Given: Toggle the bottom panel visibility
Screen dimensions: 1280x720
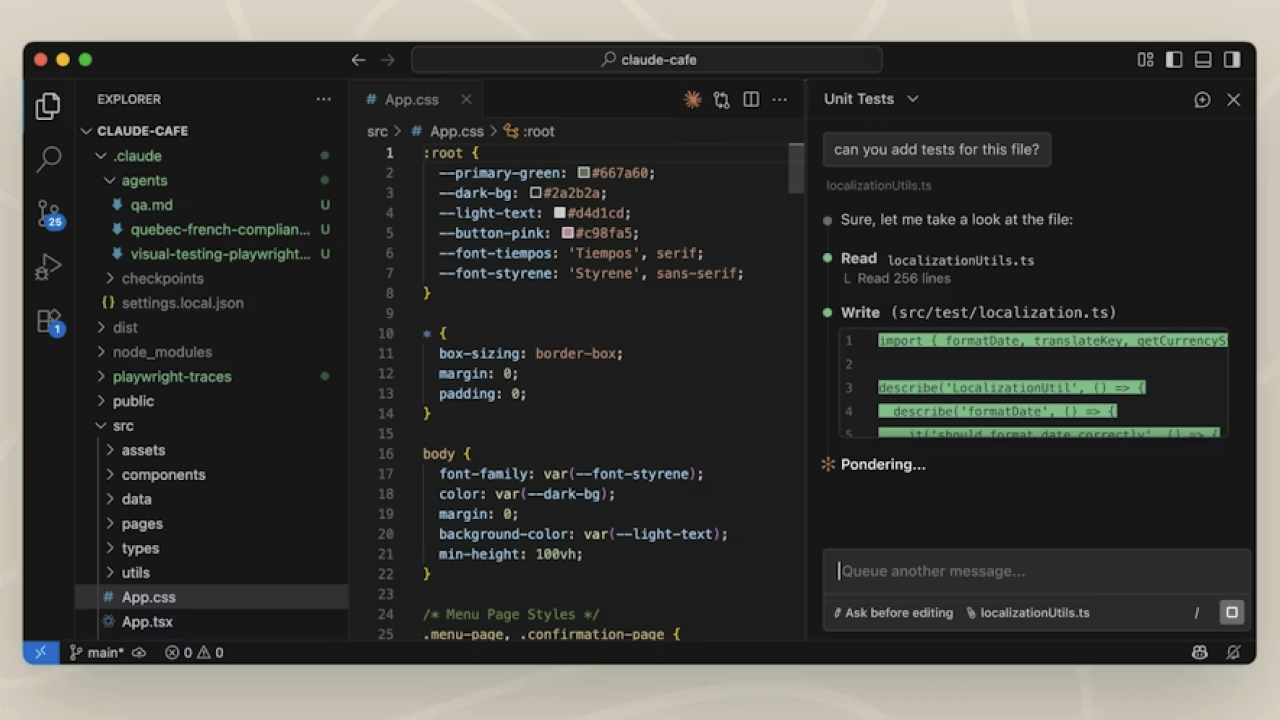Looking at the screenshot, I should (x=1203, y=60).
